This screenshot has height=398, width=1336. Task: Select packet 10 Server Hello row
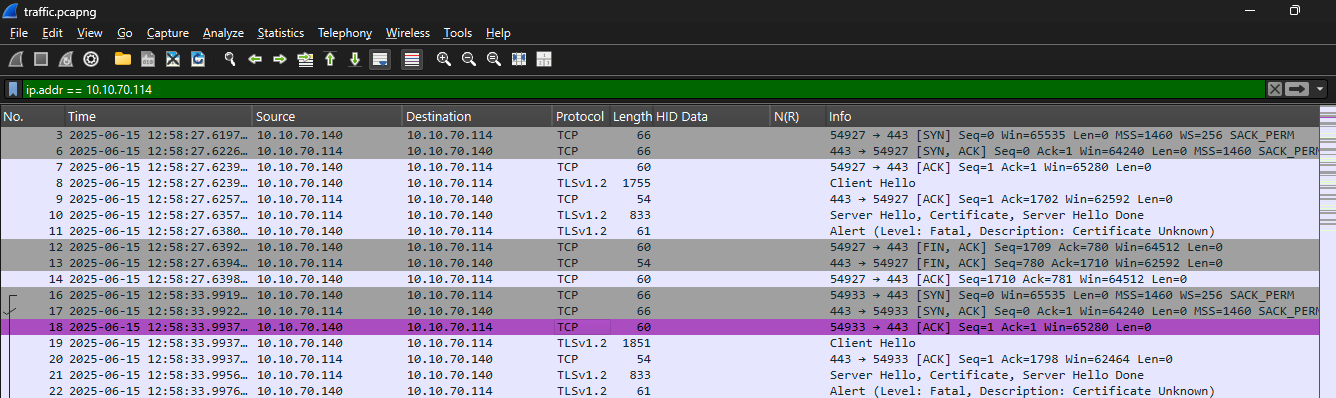(x=660, y=215)
